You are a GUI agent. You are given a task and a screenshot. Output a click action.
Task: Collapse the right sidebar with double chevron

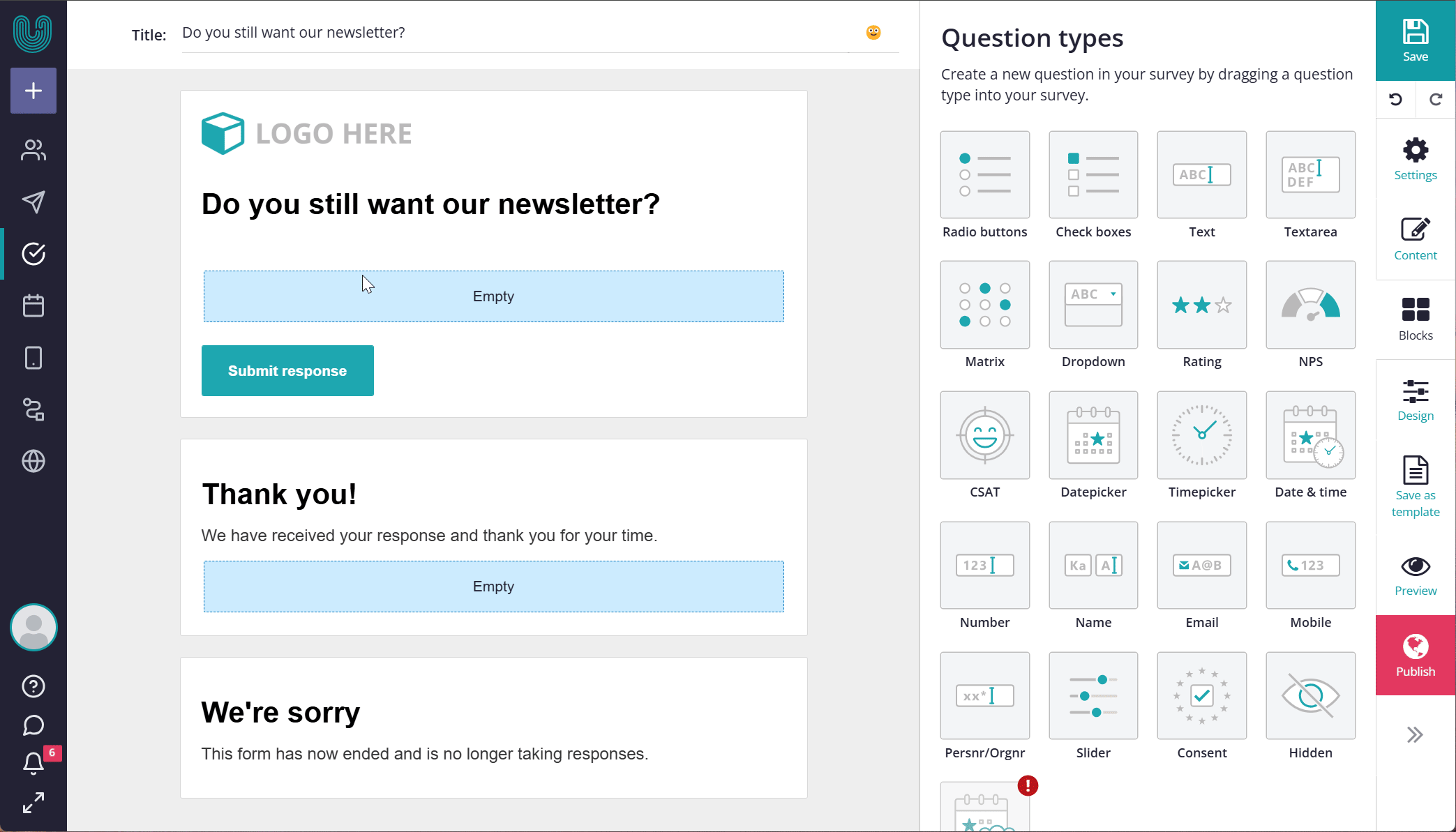coord(1415,734)
